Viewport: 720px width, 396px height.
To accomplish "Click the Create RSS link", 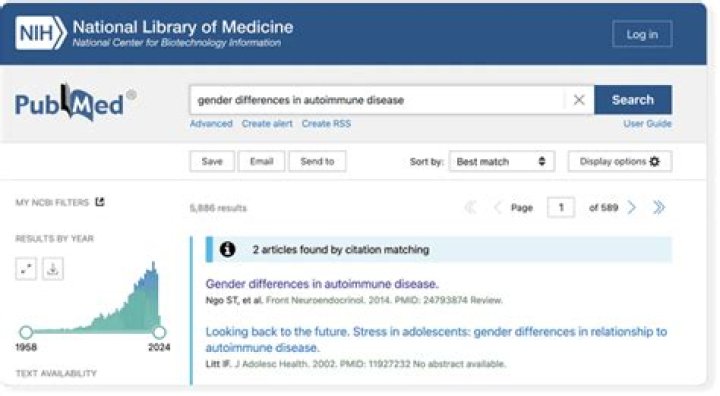I will pyautogui.click(x=326, y=124).
